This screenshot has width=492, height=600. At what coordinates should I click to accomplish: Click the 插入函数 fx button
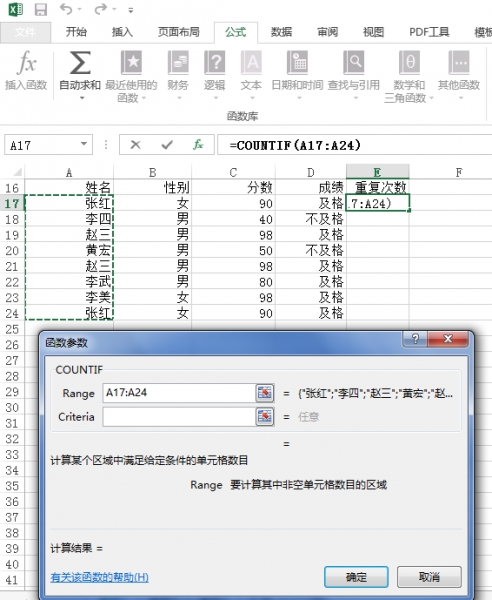[26, 70]
